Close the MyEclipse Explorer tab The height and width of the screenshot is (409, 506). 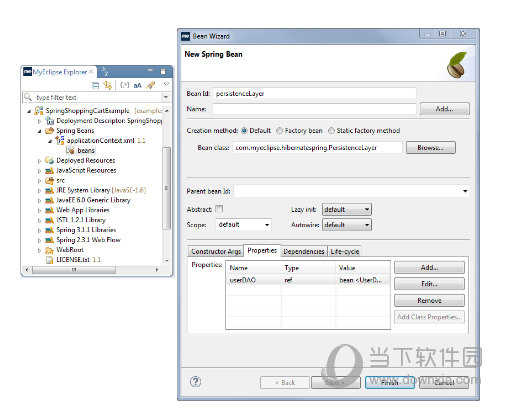pyautogui.click(x=91, y=72)
